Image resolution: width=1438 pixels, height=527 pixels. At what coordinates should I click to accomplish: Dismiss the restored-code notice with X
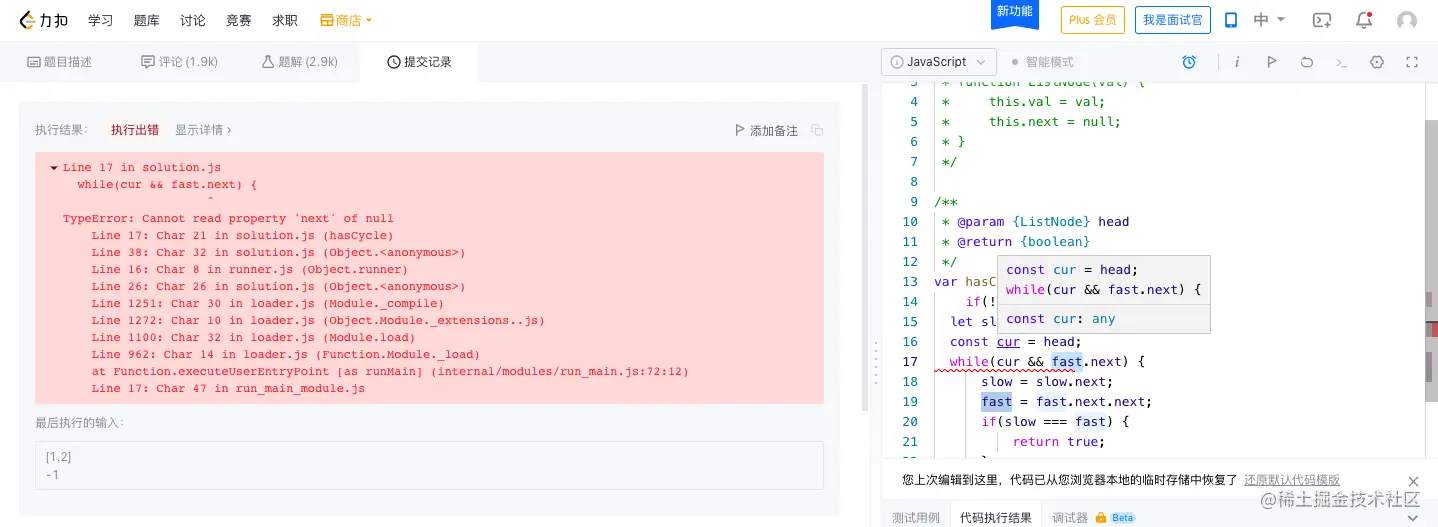(1413, 481)
